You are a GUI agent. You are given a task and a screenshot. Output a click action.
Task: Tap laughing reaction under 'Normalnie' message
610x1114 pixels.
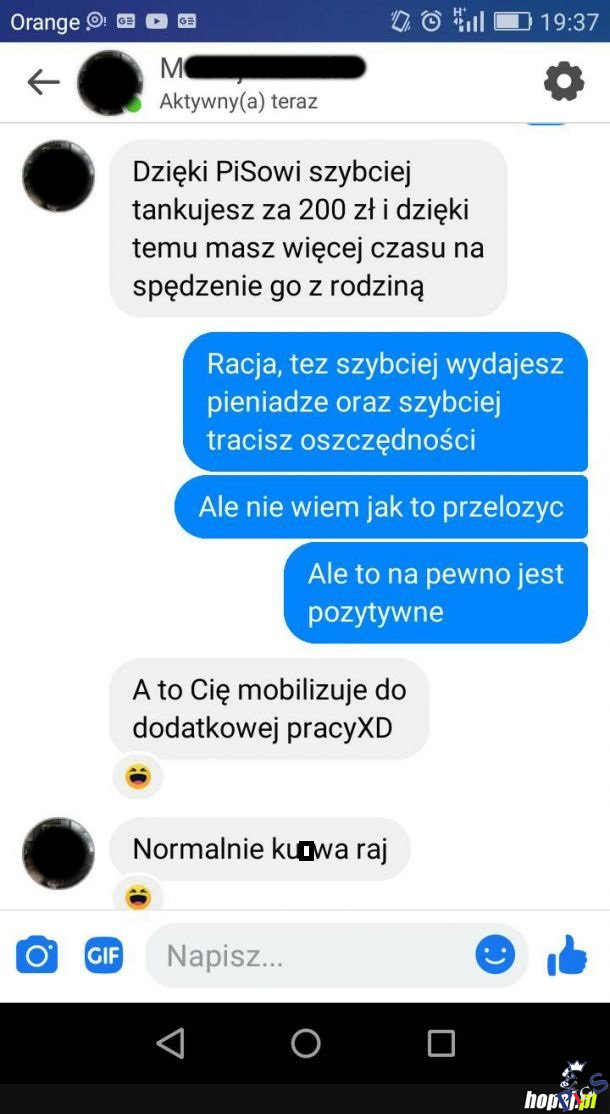click(x=138, y=897)
